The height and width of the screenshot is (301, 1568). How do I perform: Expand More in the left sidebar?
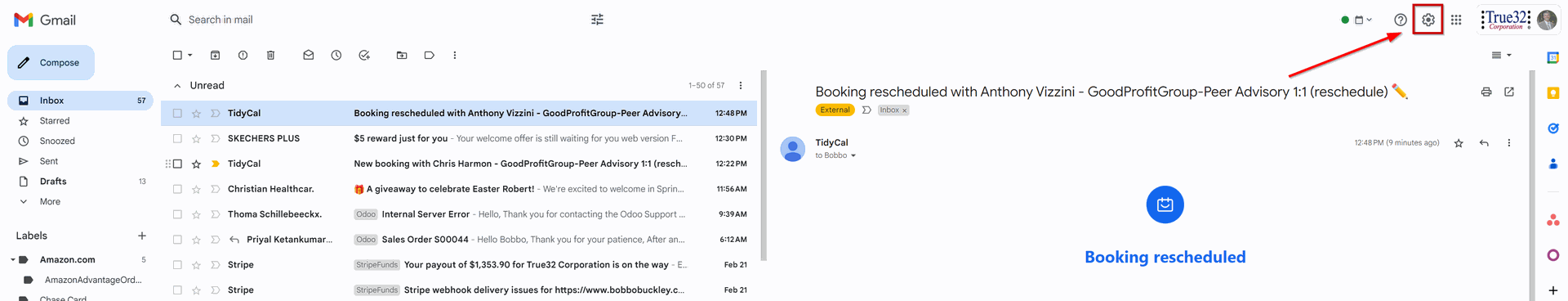tap(50, 201)
